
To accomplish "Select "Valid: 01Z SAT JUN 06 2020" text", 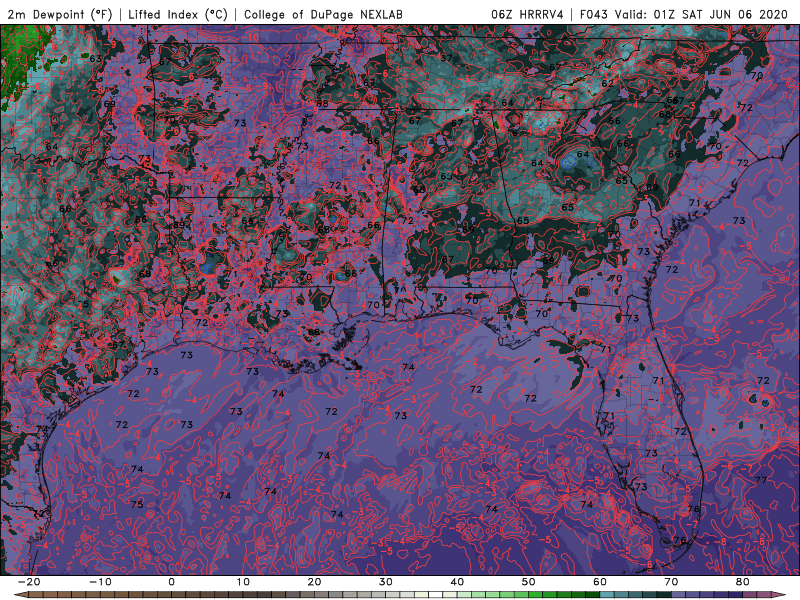I will tap(701, 14).
